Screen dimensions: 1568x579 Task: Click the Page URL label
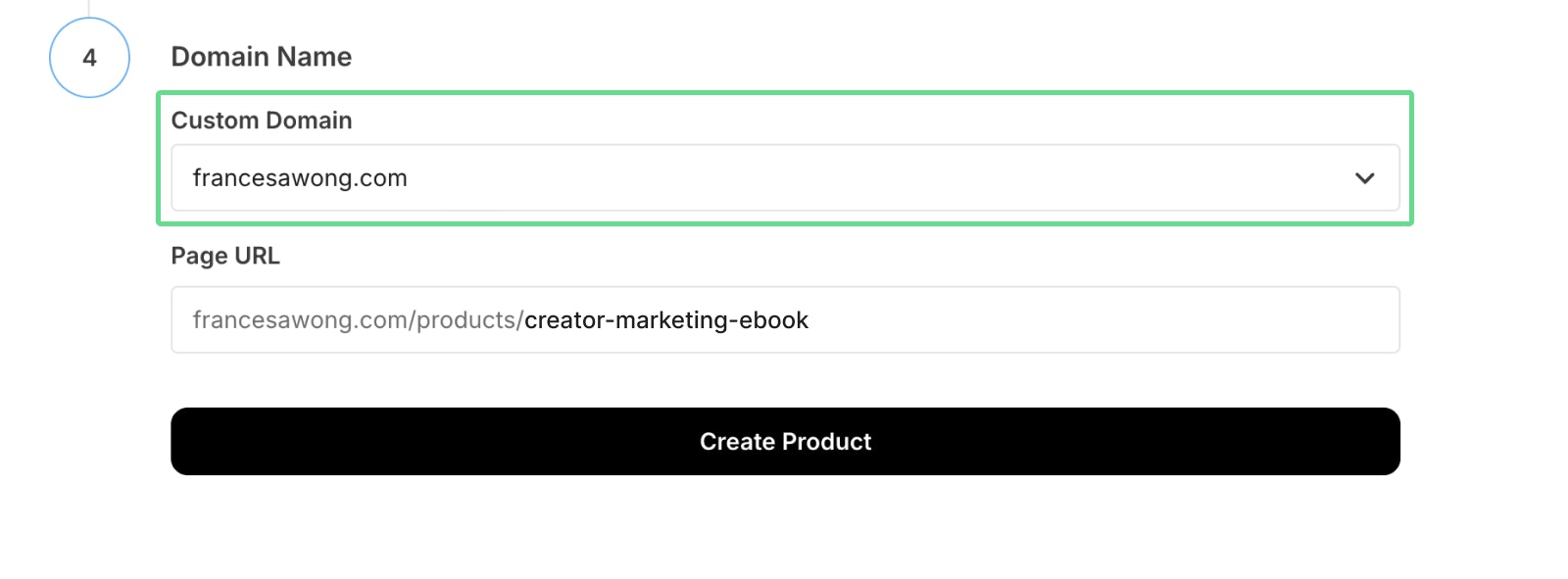click(x=225, y=256)
